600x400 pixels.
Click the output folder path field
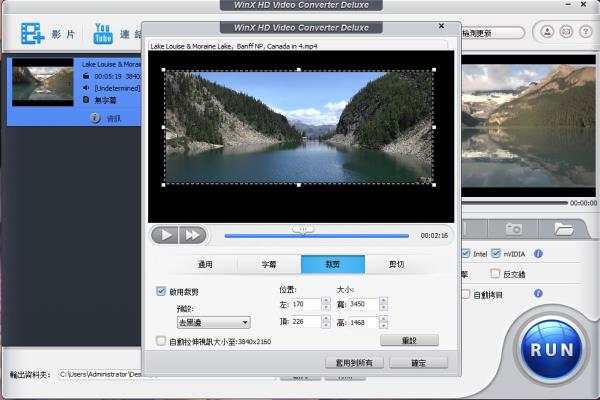click(x=100, y=374)
